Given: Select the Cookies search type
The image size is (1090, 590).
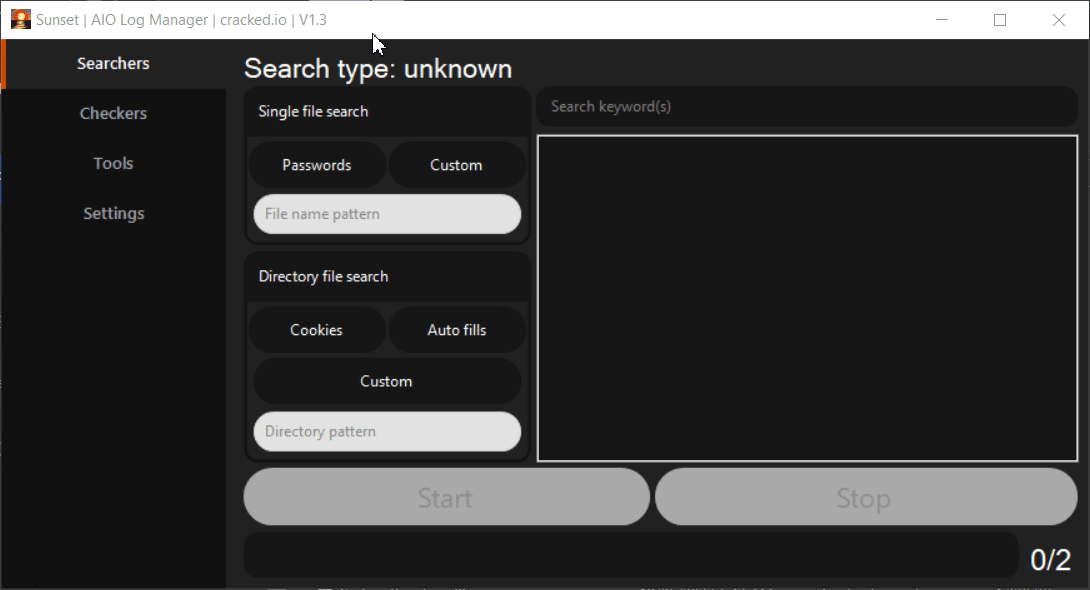Looking at the screenshot, I should coord(317,330).
